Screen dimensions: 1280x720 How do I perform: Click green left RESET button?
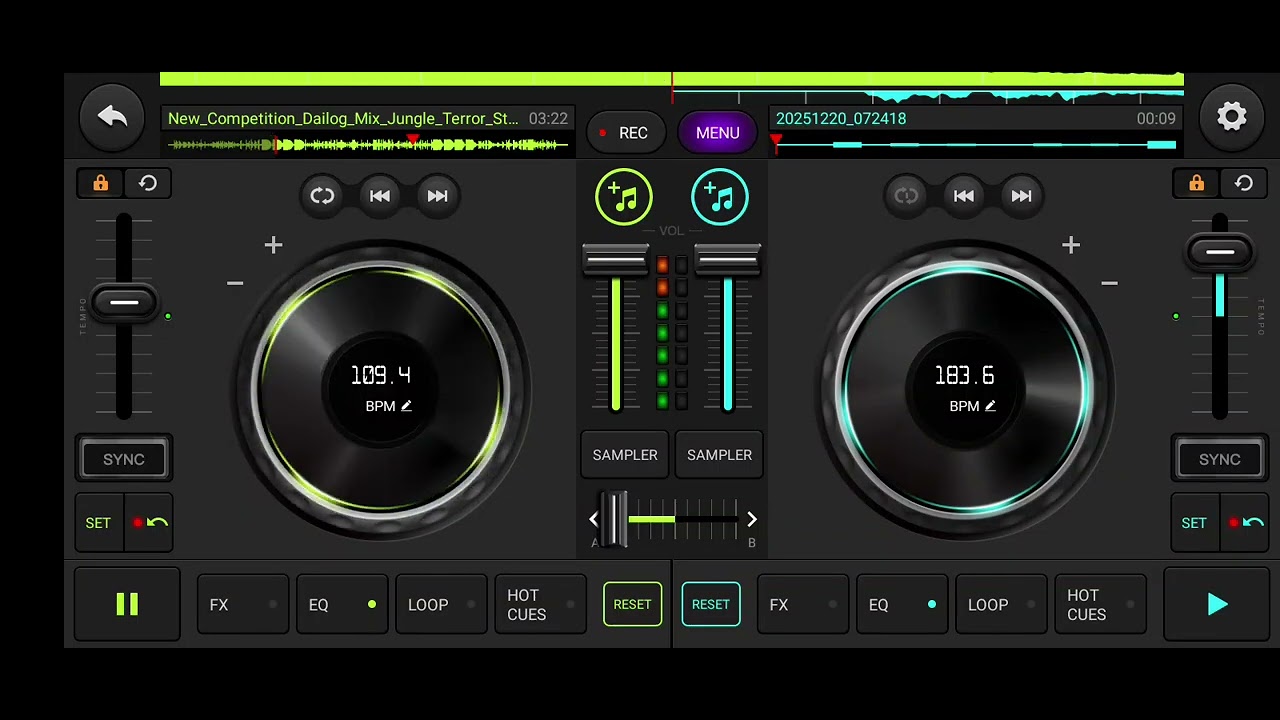tap(632, 604)
